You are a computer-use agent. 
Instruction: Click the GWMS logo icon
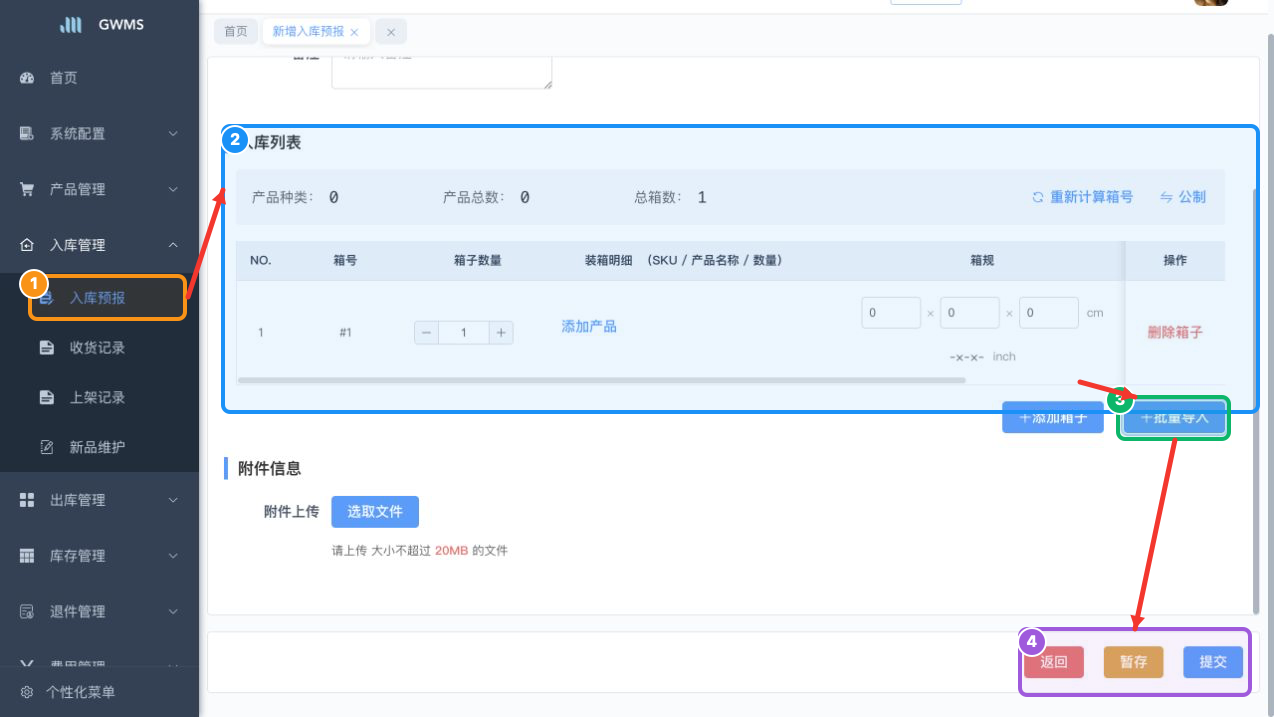pyautogui.click(x=71, y=25)
